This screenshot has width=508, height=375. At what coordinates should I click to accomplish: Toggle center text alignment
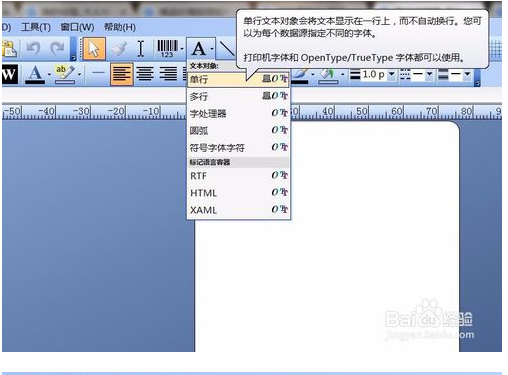tap(145, 74)
